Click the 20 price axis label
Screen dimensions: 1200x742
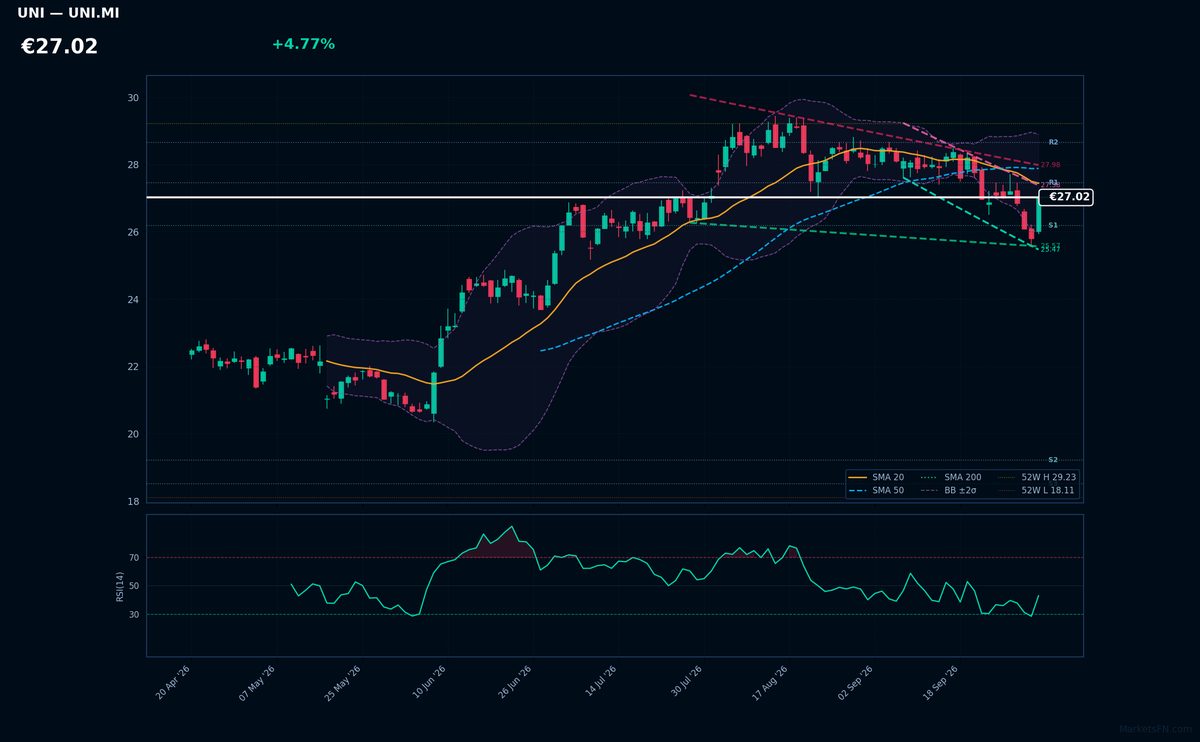[133, 434]
